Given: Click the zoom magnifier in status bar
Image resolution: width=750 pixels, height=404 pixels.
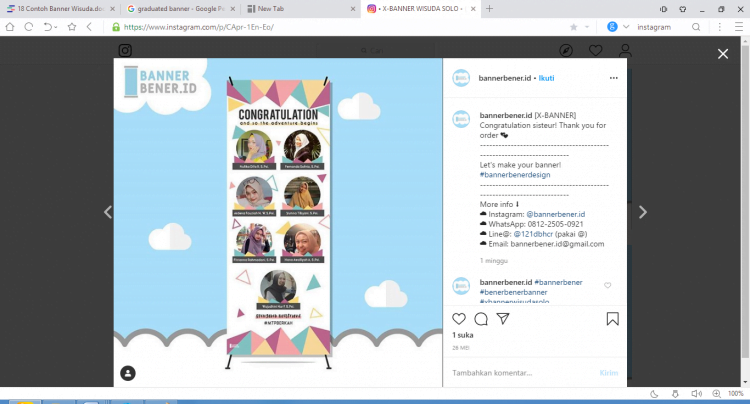Looking at the screenshot, I should click(x=717, y=394).
